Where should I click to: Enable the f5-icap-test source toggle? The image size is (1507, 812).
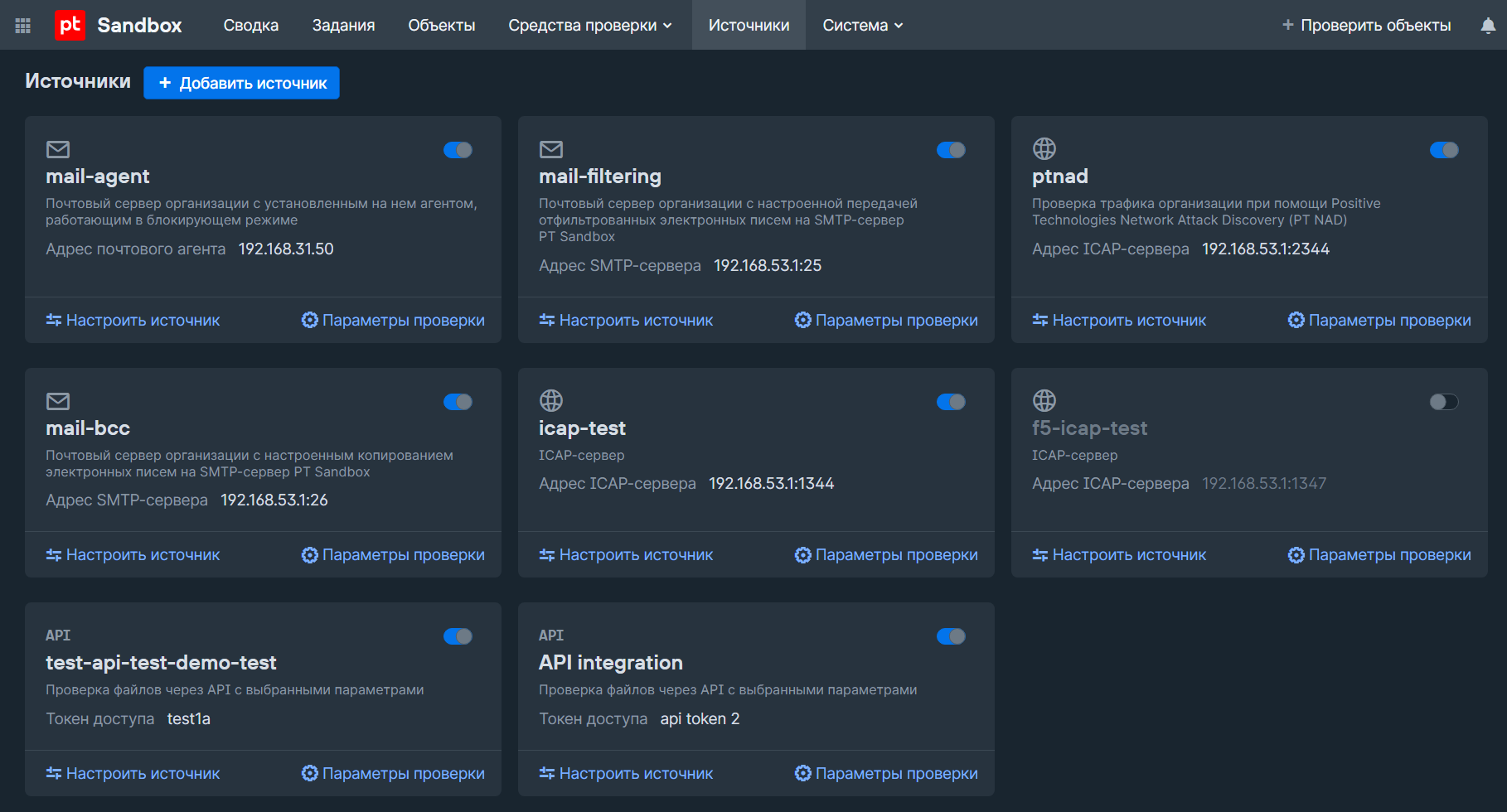coord(1443,402)
